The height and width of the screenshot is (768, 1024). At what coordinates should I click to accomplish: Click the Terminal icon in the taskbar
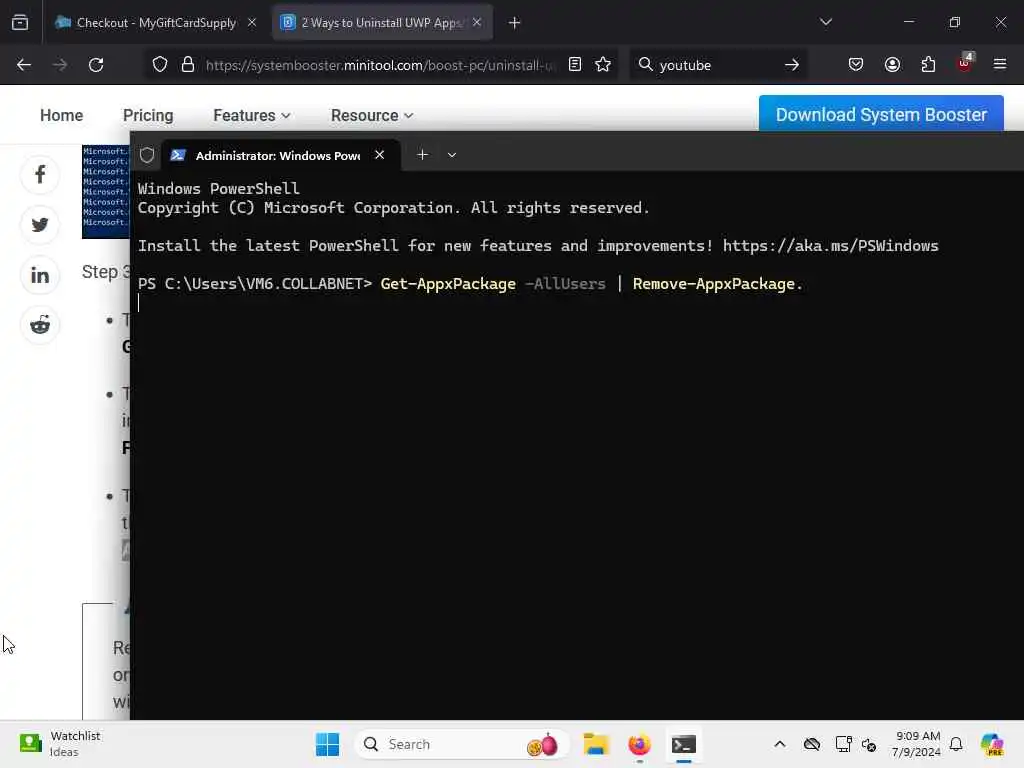pyautogui.click(x=684, y=744)
